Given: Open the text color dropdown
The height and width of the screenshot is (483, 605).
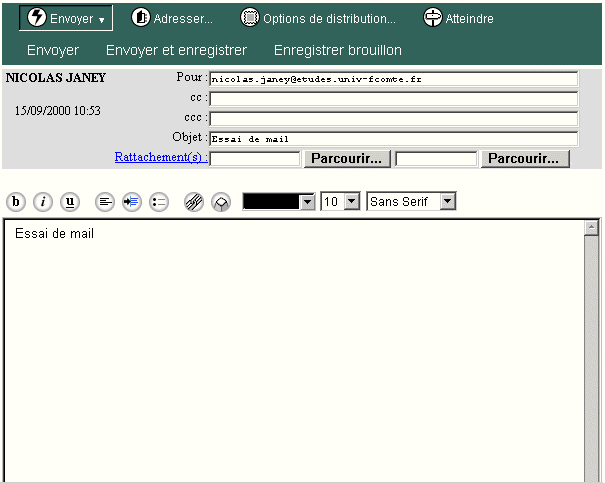Looking at the screenshot, I should pyautogui.click(x=307, y=202).
